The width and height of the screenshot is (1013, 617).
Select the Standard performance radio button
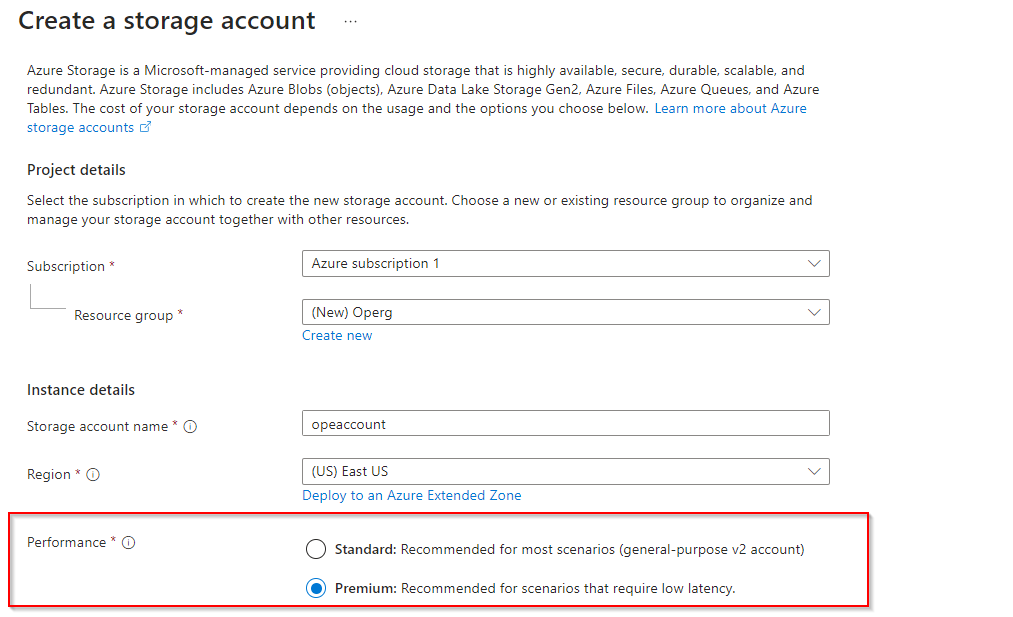(x=316, y=549)
